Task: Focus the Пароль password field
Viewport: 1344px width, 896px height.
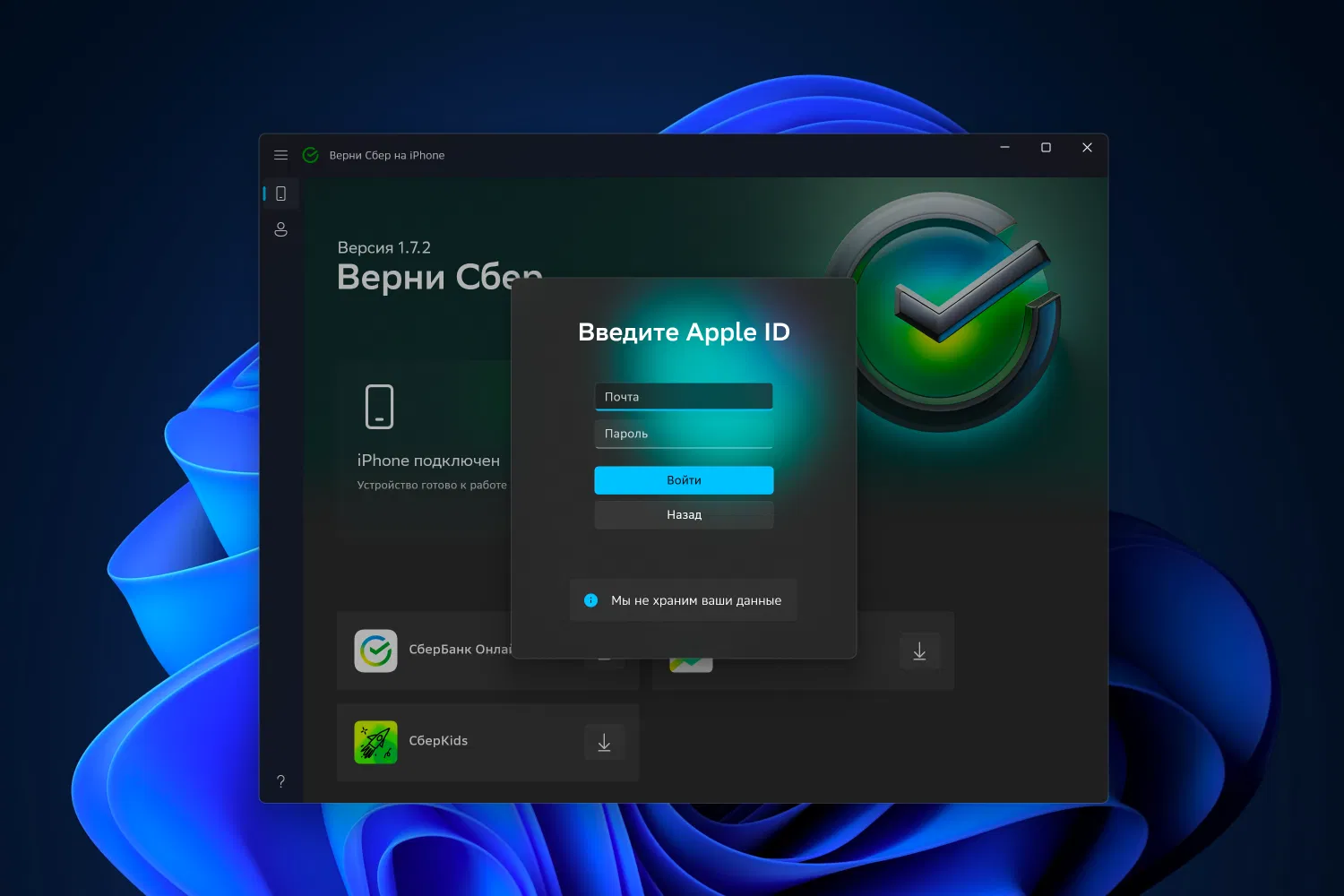Action: coord(684,434)
